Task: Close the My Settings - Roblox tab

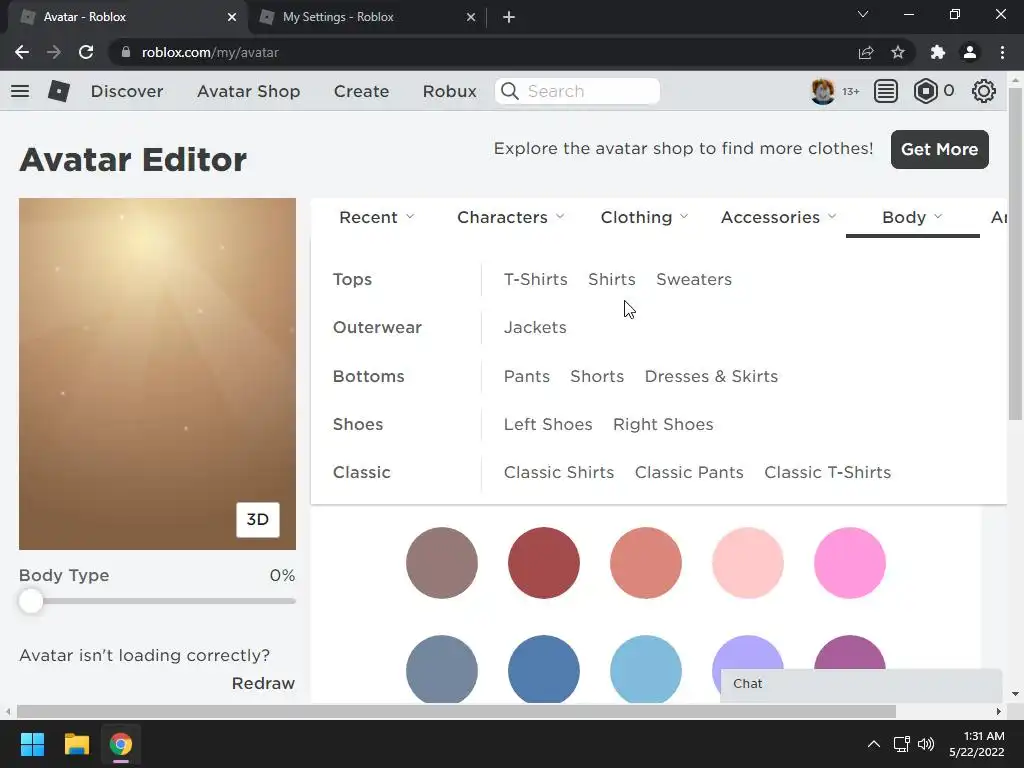Action: [x=471, y=17]
